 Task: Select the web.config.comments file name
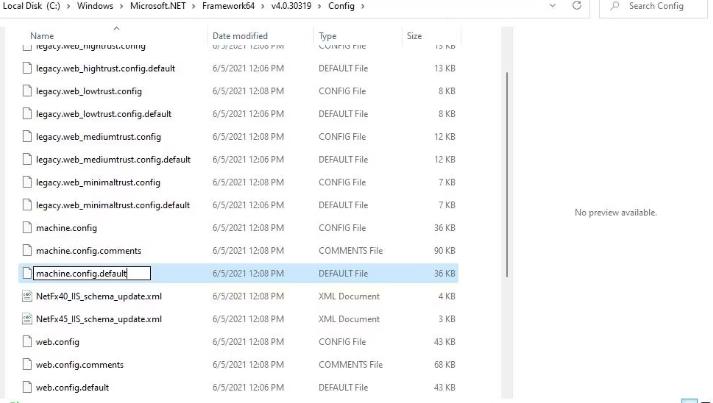click(x=80, y=364)
